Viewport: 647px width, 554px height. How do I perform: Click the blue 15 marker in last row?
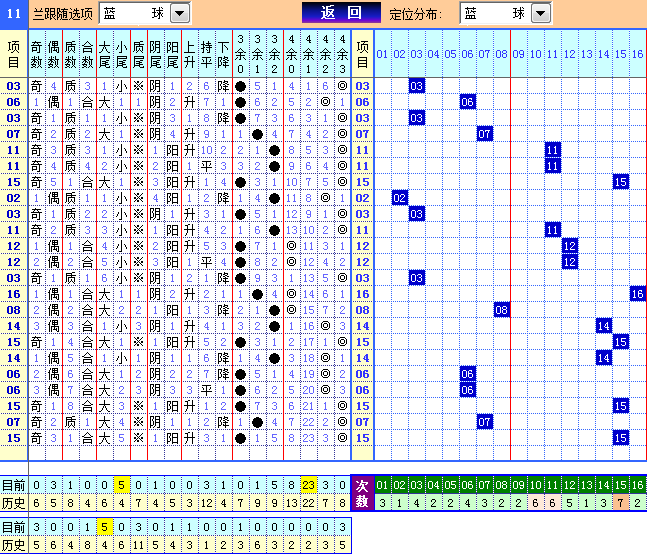[621, 438]
